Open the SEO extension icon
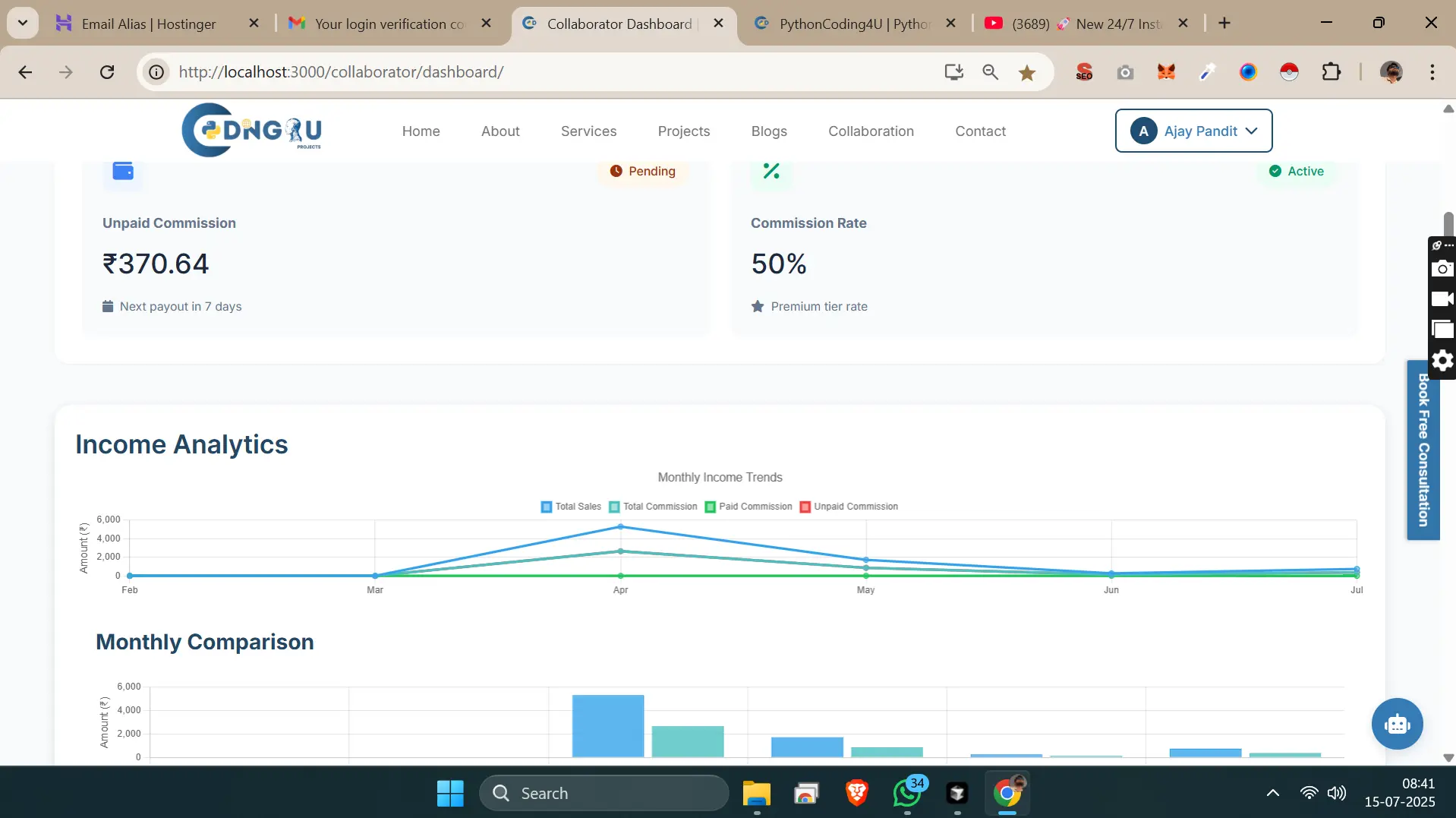 pyautogui.click(x=1084, y=72)
